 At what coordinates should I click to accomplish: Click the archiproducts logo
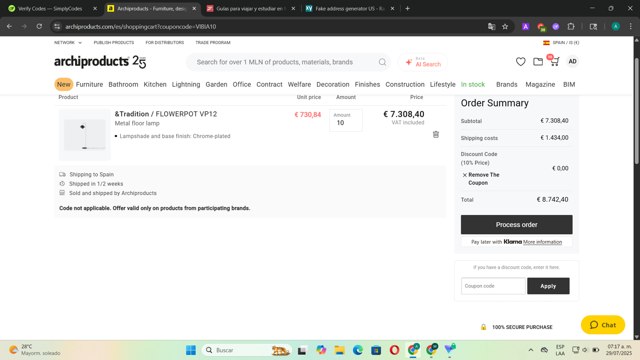(100, 61)
